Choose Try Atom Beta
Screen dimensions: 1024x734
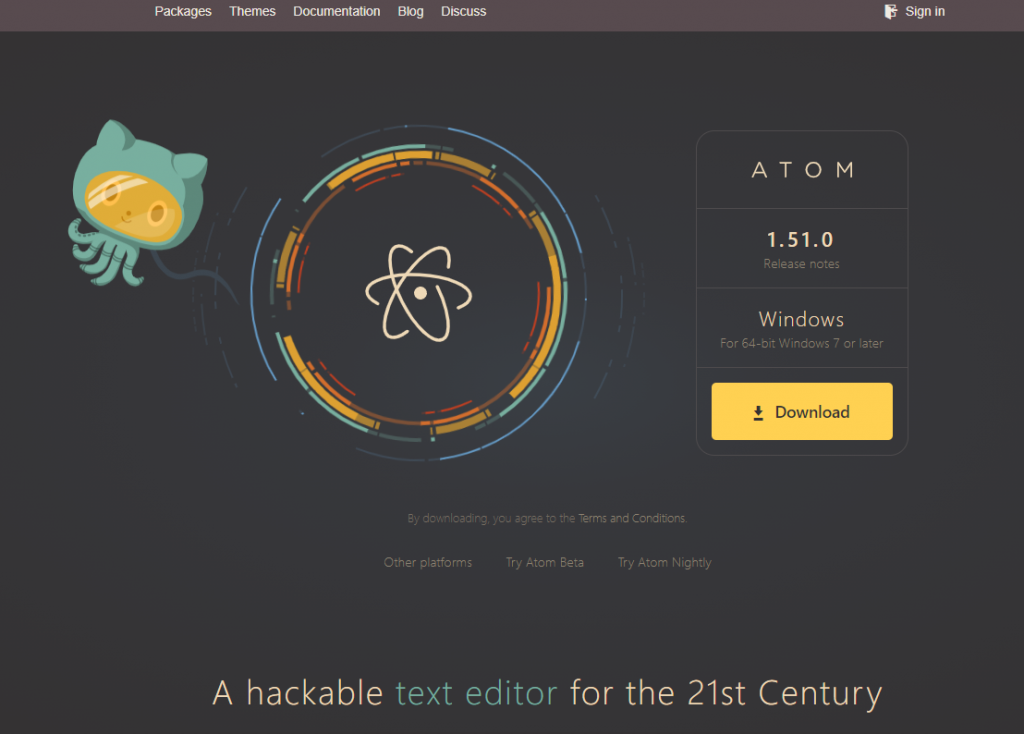544,562
